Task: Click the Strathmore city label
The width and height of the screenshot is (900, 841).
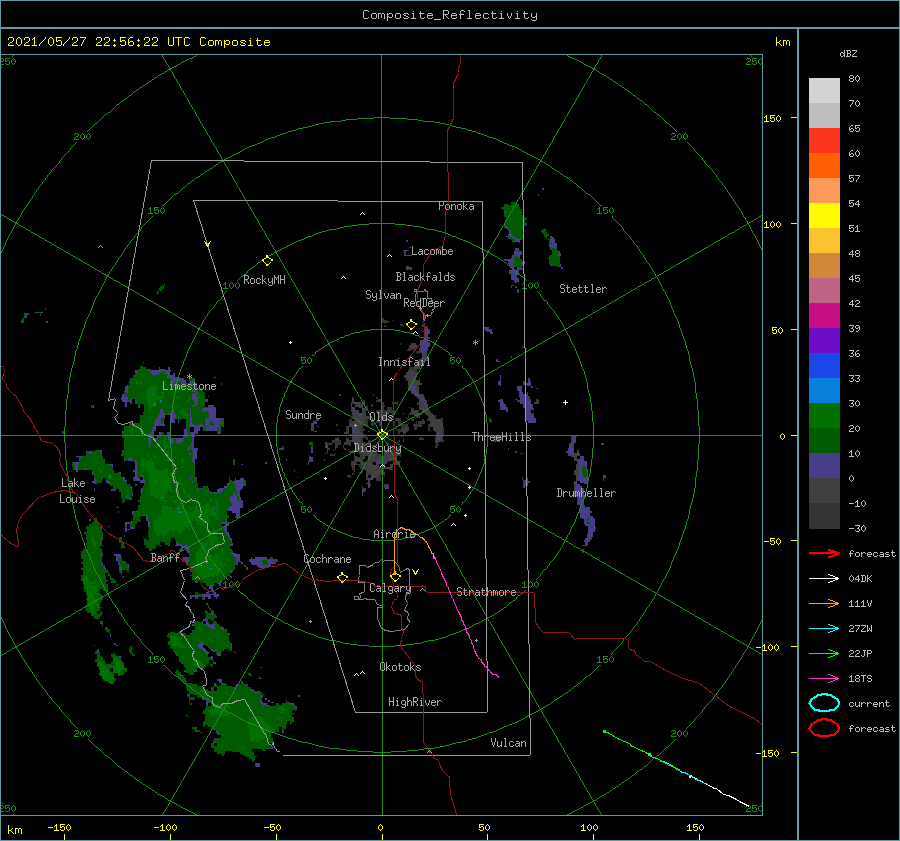Action: click(x=486, y=592)
